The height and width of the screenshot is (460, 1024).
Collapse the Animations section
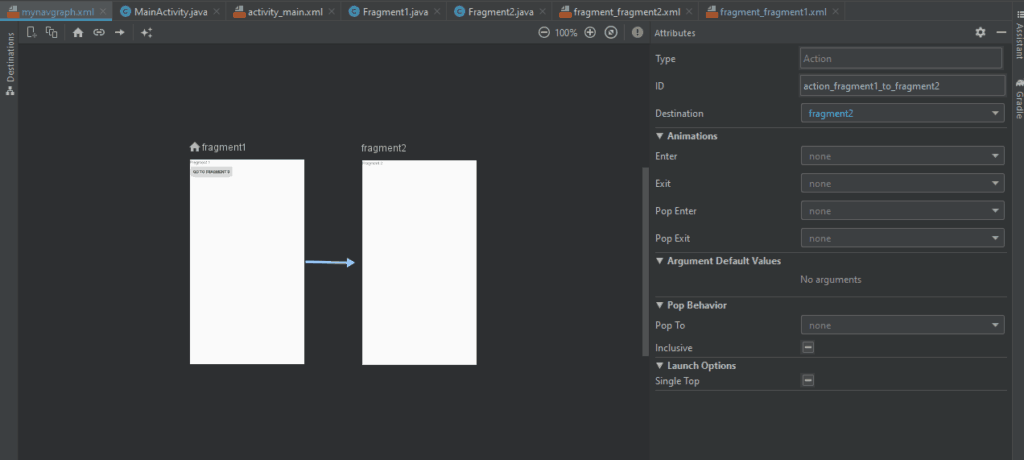pyautogui.click(x=660, y=136)
